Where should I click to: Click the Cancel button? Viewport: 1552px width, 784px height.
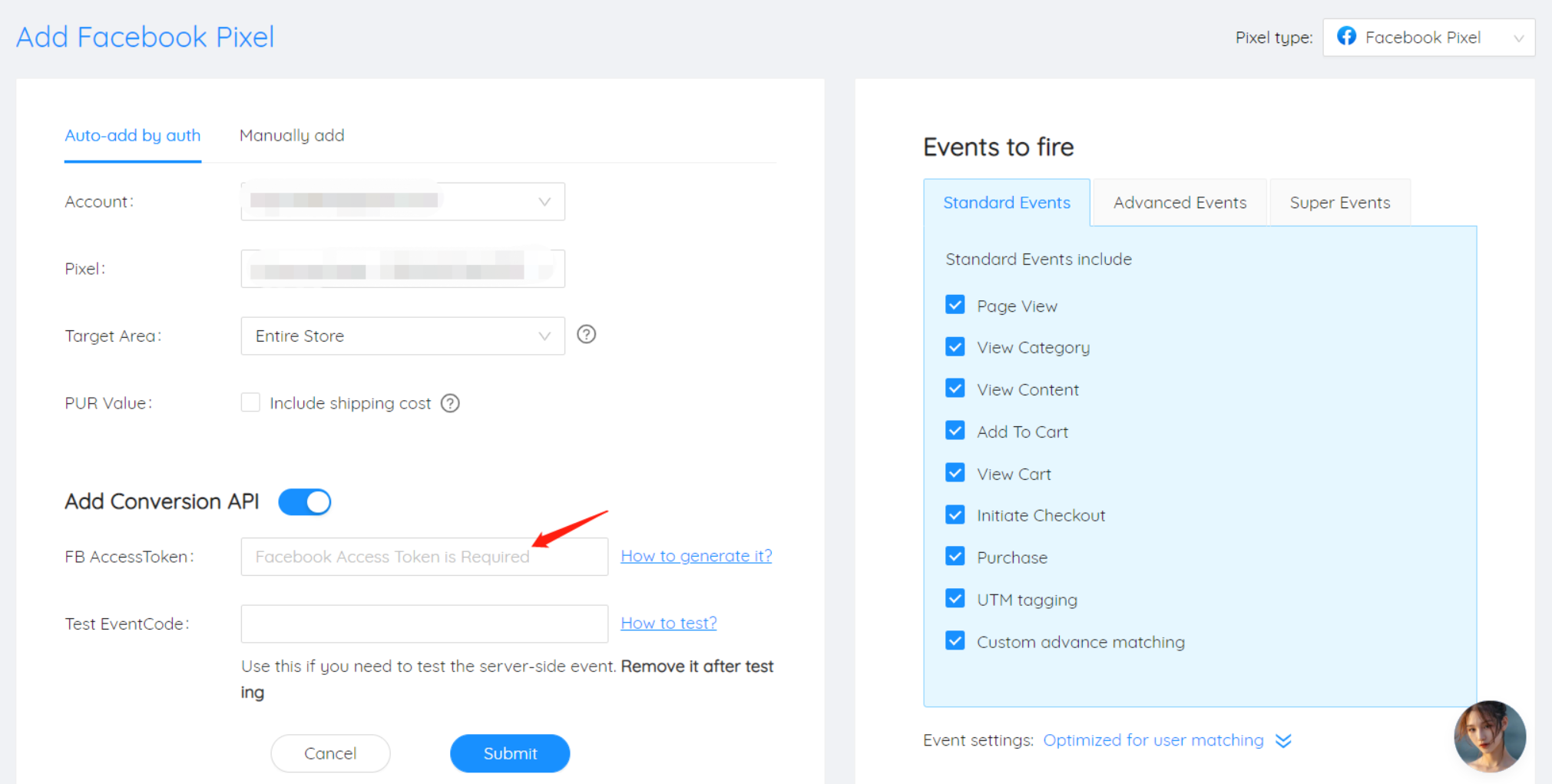point(330,753)
